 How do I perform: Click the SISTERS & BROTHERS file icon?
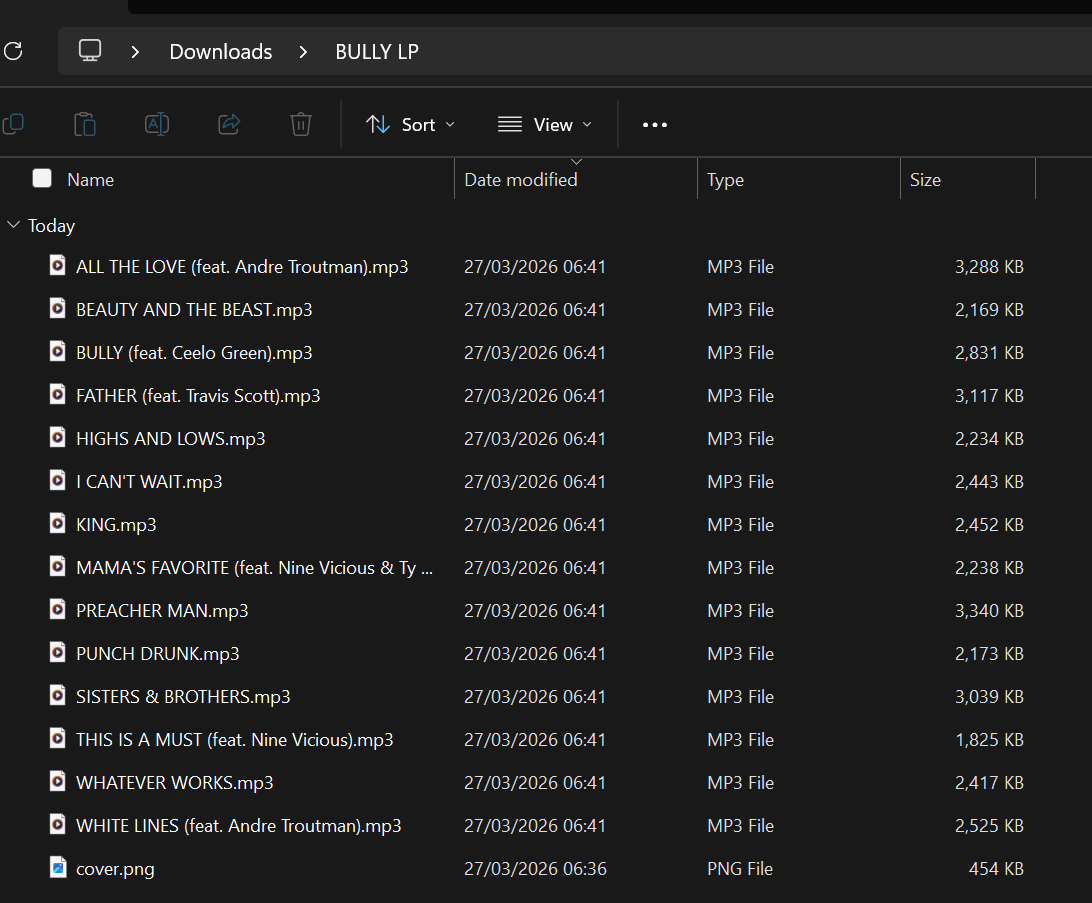click(58, 696)
